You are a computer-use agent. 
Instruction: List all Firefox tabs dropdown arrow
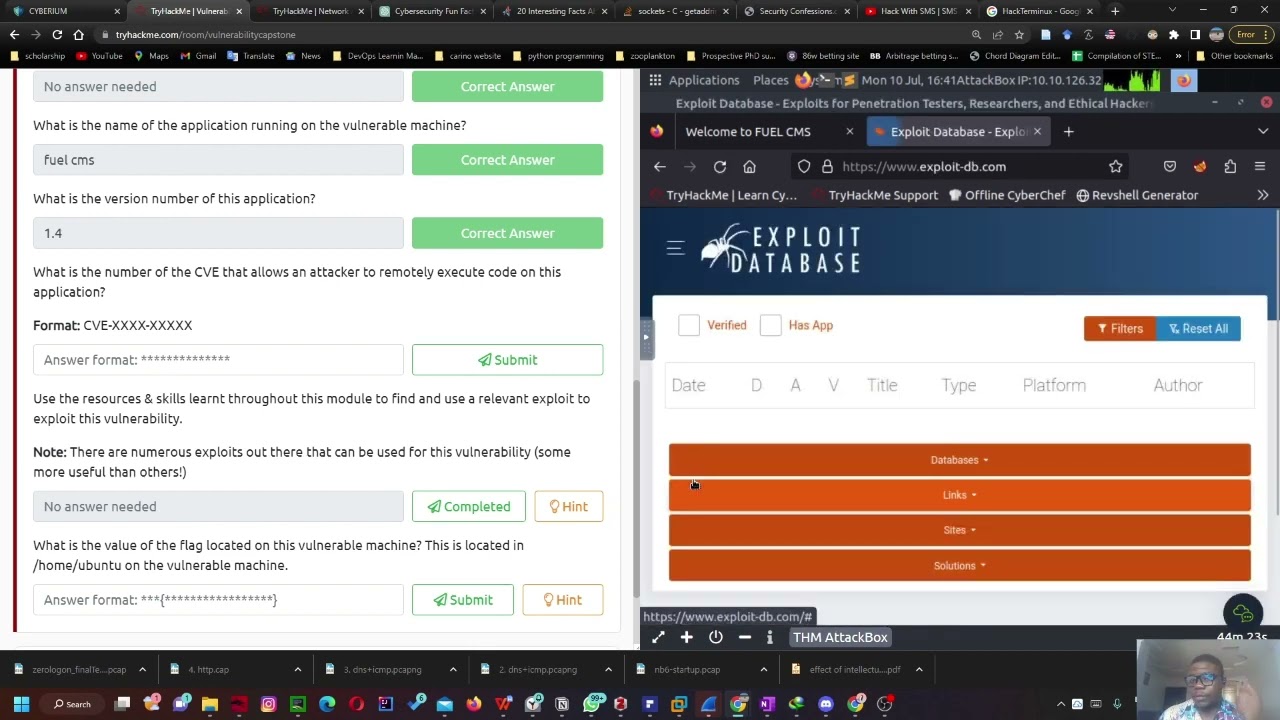[x=1263, y=132]
